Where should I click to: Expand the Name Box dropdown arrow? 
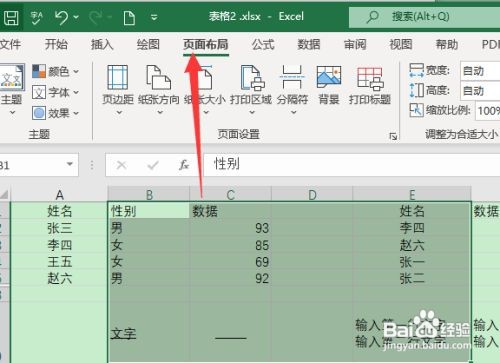click(70, 164)
